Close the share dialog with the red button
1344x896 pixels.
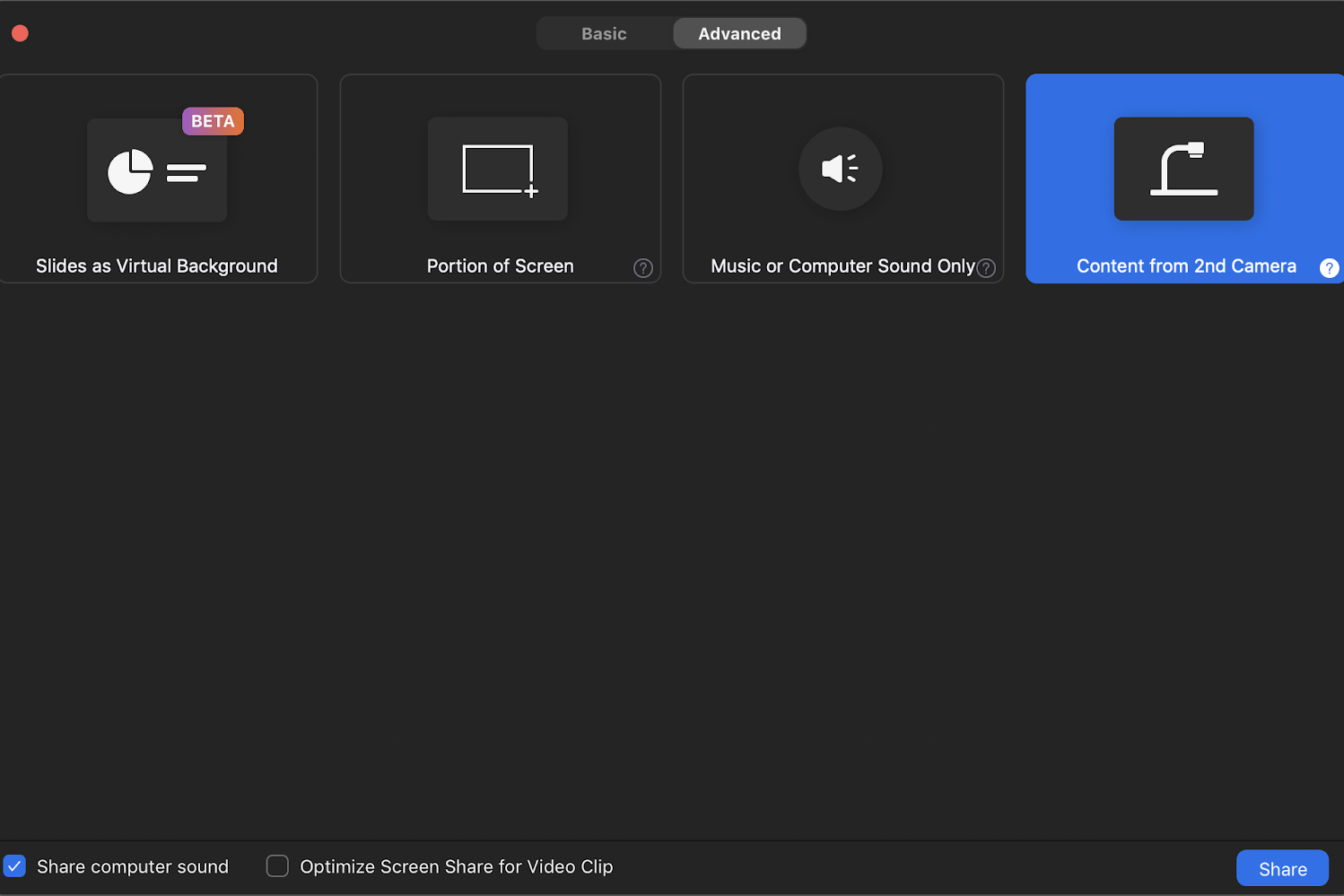(x=20, y=34)
